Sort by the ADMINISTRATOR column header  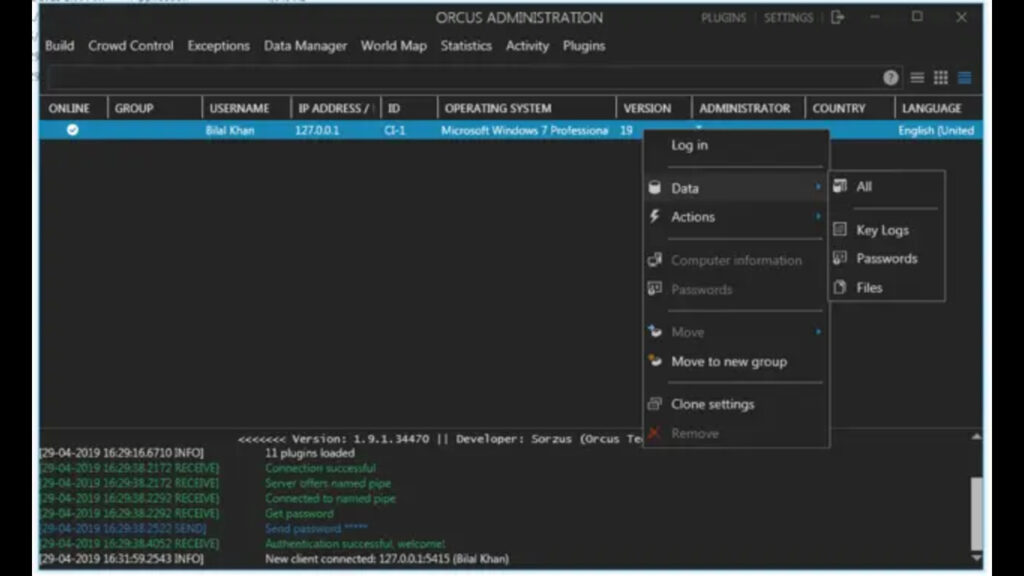[748, 108]
